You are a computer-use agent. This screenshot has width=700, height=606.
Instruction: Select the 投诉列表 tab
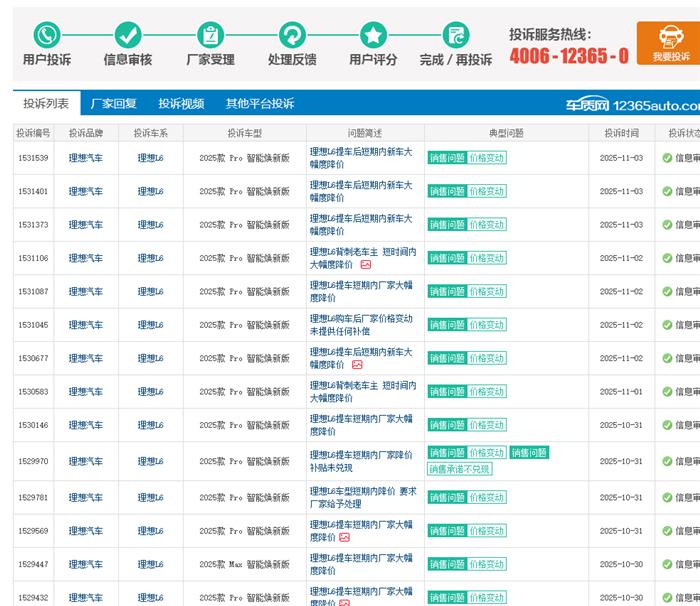pyautogui.click(x=46, y=103)
